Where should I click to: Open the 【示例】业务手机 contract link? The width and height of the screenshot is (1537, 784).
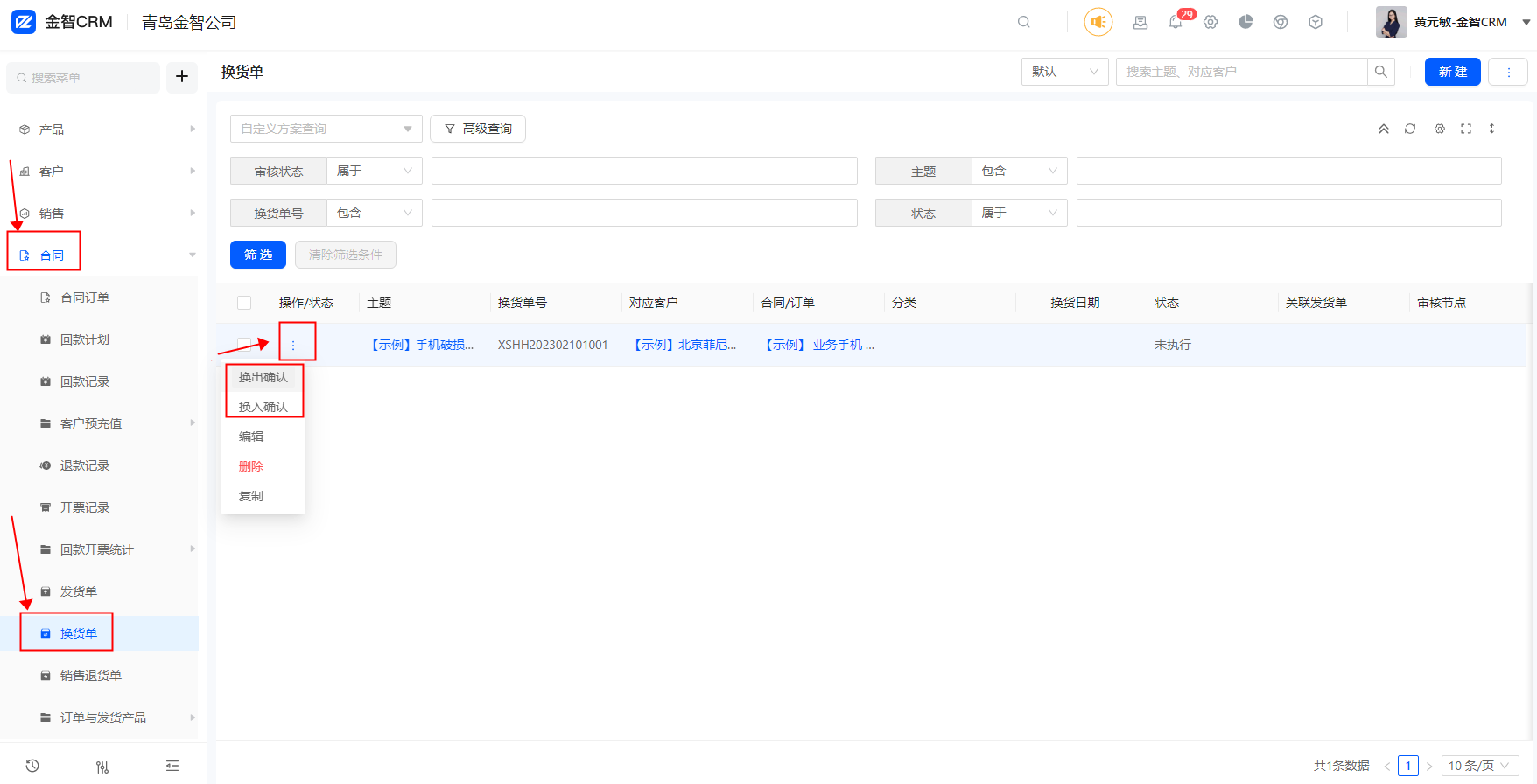[818, 345]
